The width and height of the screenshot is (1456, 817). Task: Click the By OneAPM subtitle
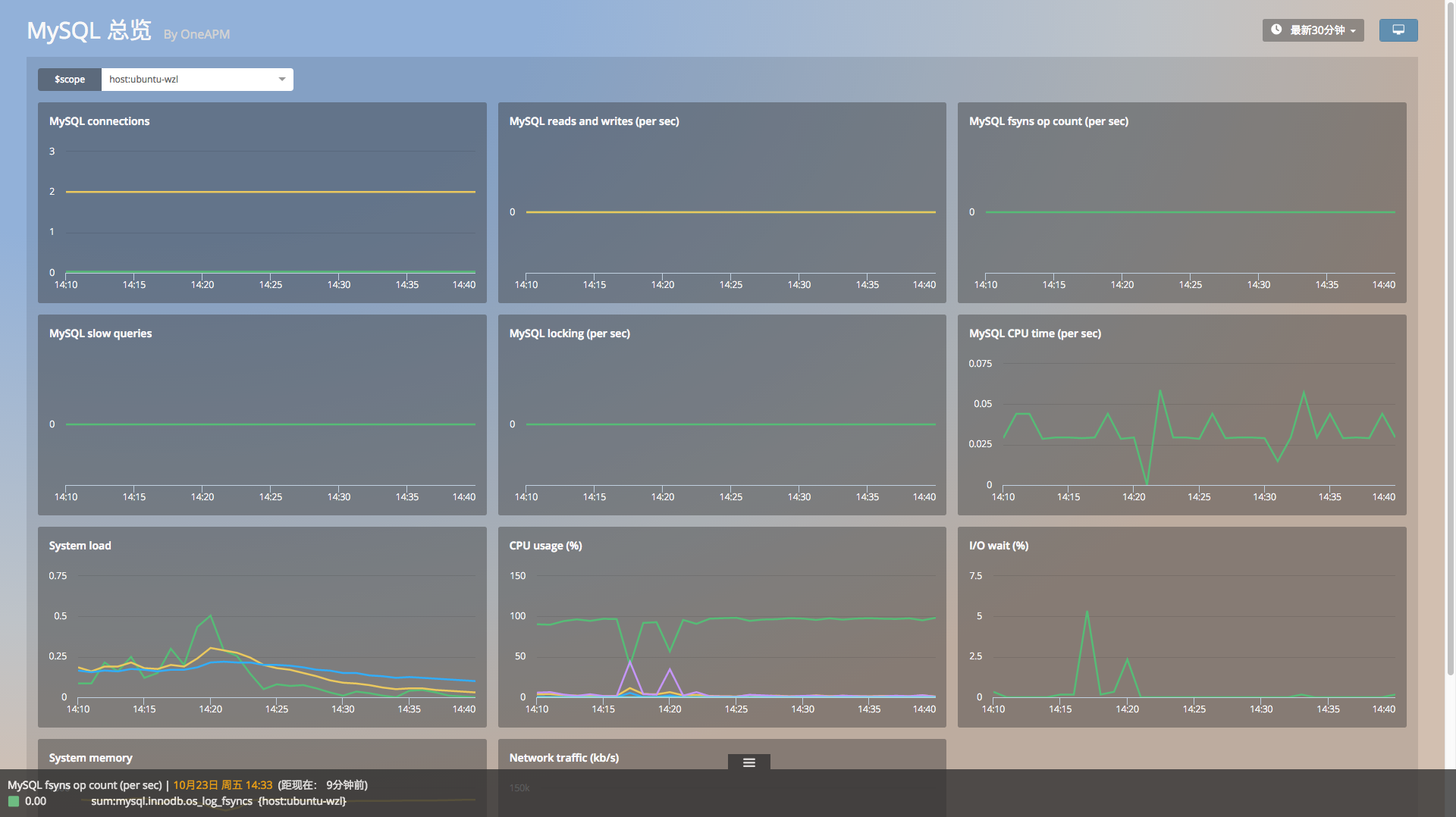point(196,34)
